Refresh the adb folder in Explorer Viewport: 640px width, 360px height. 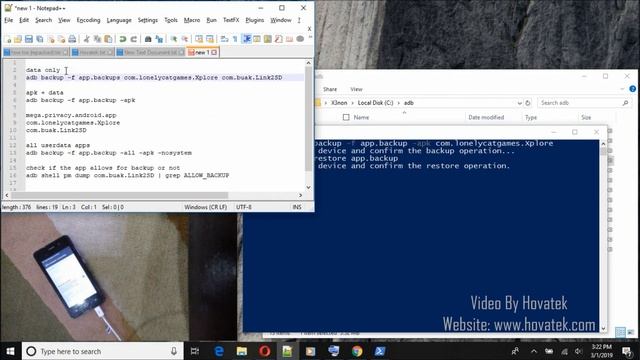(528, 103)
